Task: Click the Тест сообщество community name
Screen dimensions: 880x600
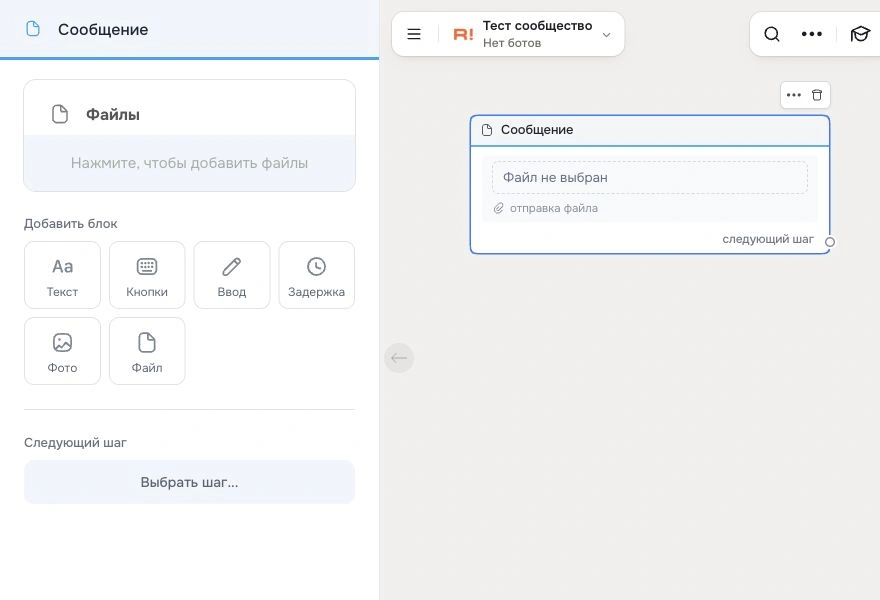Action: coord(538,26)
